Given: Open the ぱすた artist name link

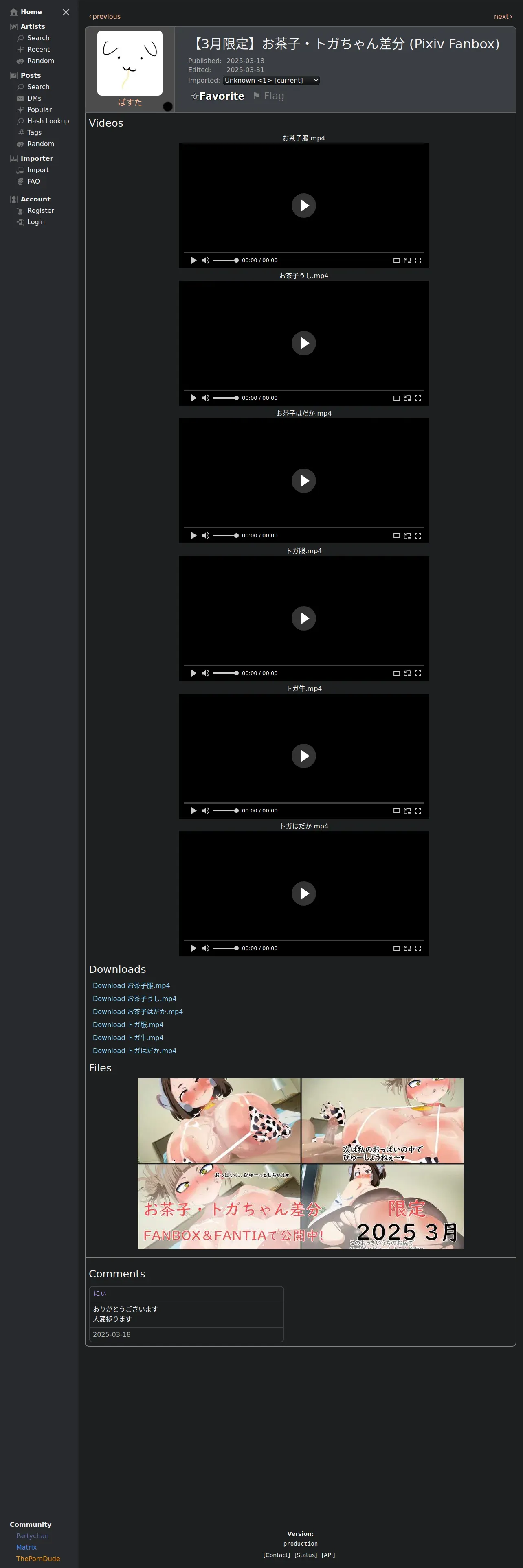Looking at the screenshot, I should 130,102.
